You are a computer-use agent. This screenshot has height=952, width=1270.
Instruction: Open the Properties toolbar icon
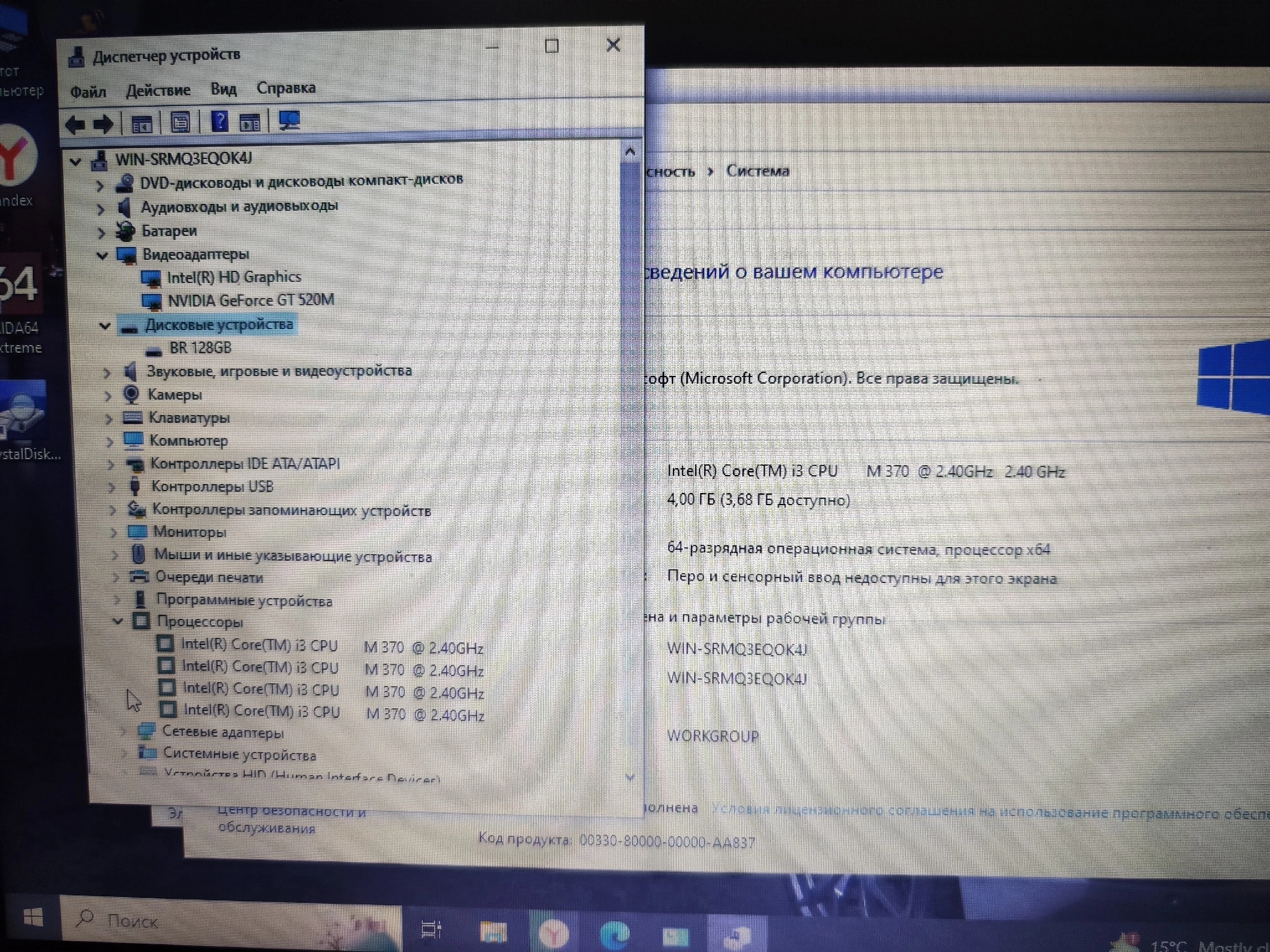(180, 122)
